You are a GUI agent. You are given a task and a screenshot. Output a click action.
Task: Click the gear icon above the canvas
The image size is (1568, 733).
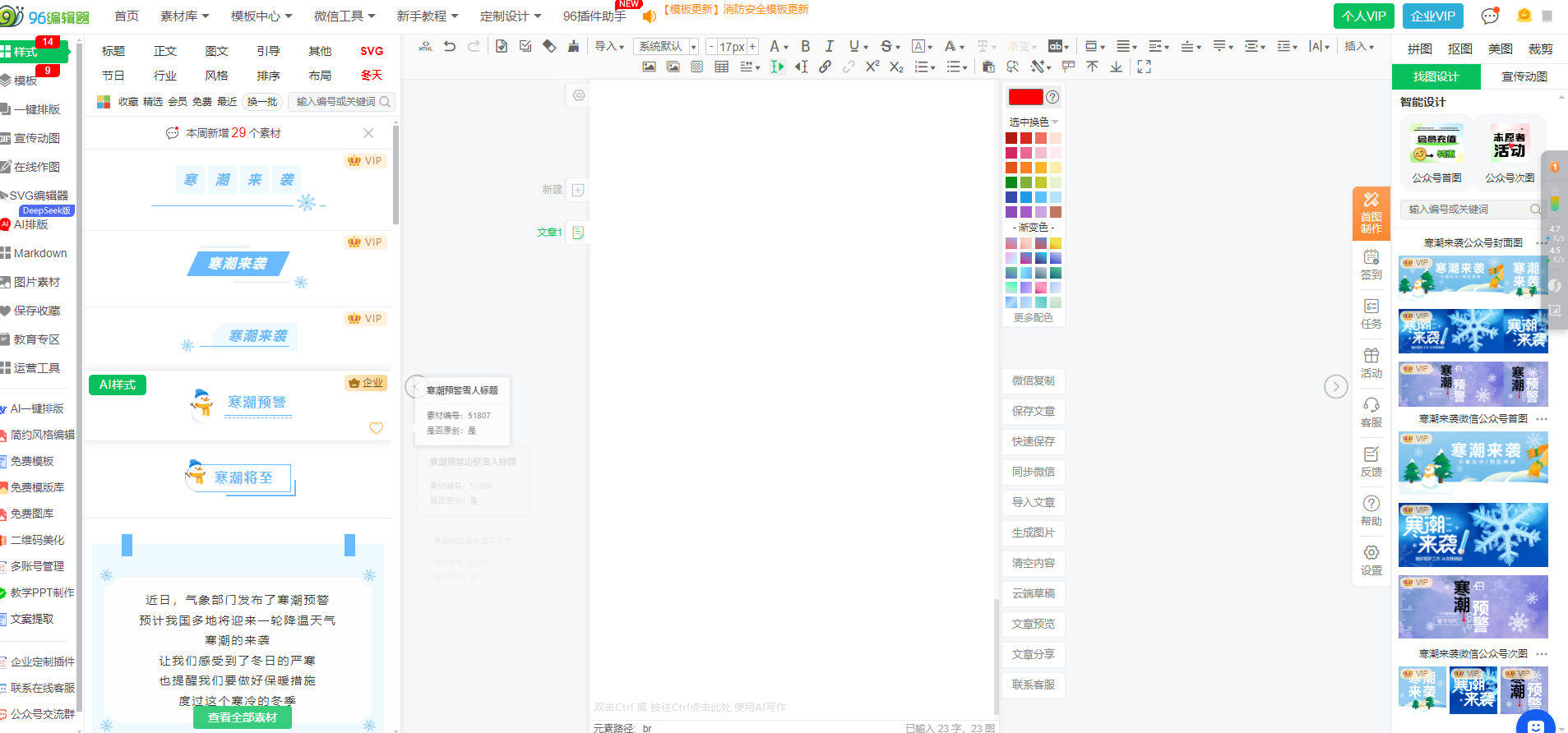pyautogui.click(x=579, y=95)
